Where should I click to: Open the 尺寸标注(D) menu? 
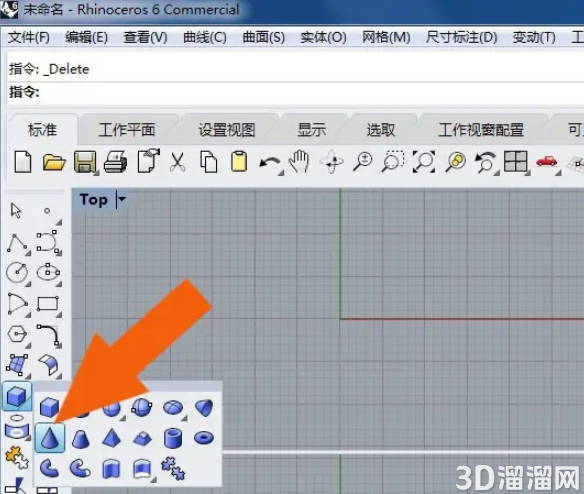pyautogui.click(x=461, y=37)
